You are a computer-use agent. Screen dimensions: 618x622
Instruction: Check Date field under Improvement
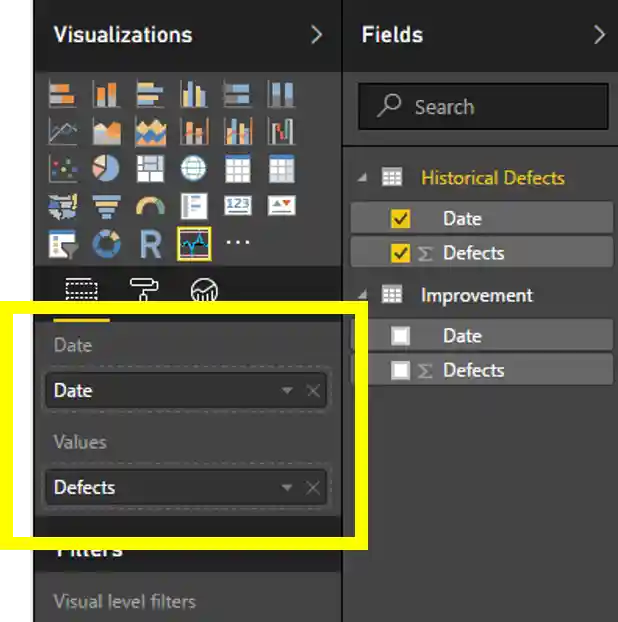(x=401, y=337)
